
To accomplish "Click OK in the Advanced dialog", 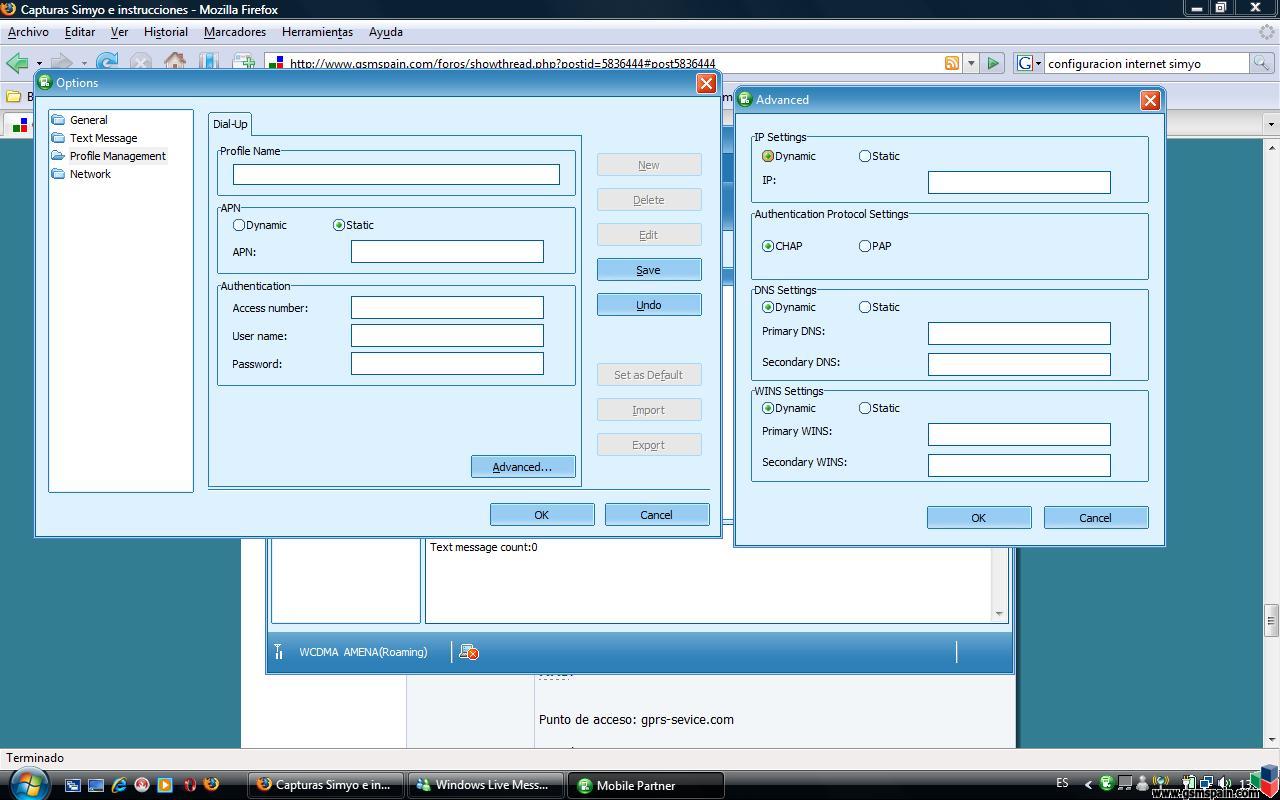I will point(979,518).
